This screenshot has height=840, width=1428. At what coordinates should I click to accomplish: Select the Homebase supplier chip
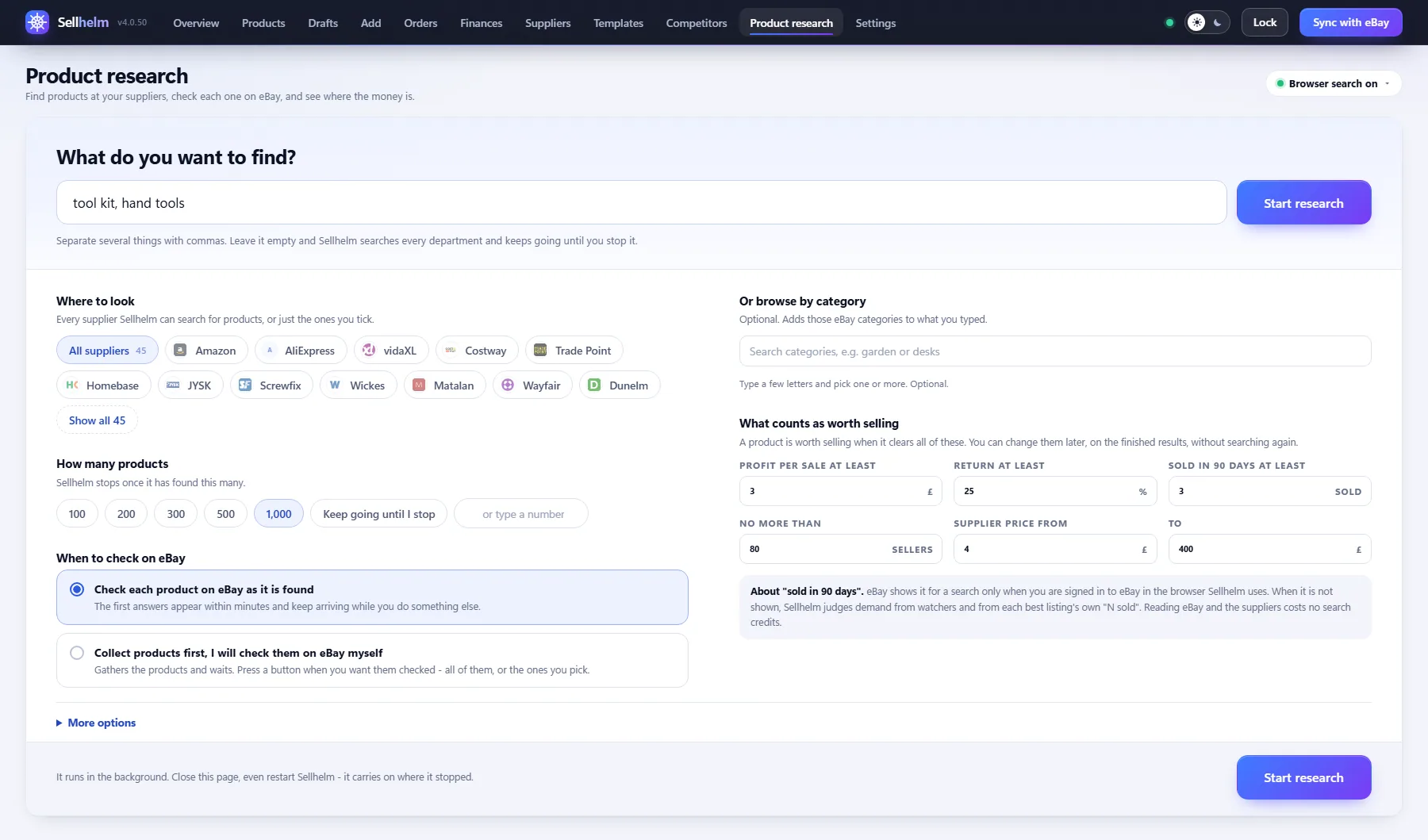pyautogui.click(x=104, y=385)
